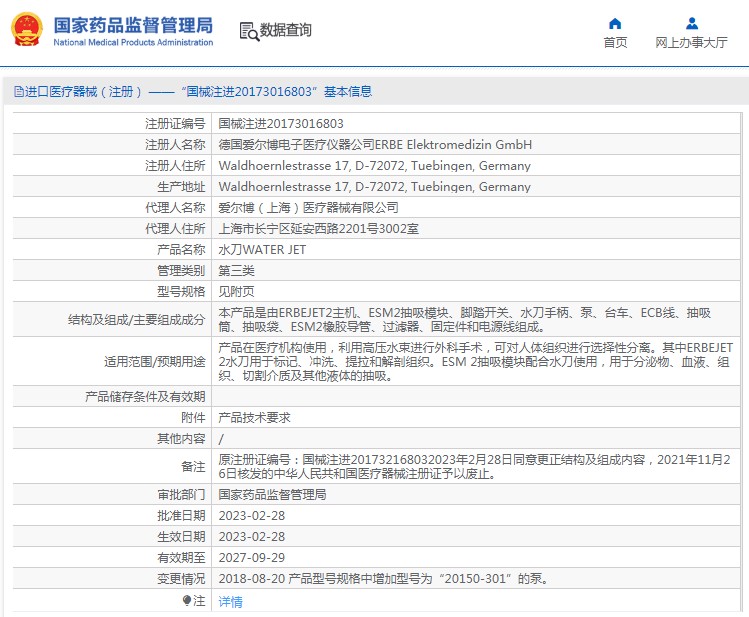Open 首页 link
This screenshot has height=617, width=749.
pos(615,43)
